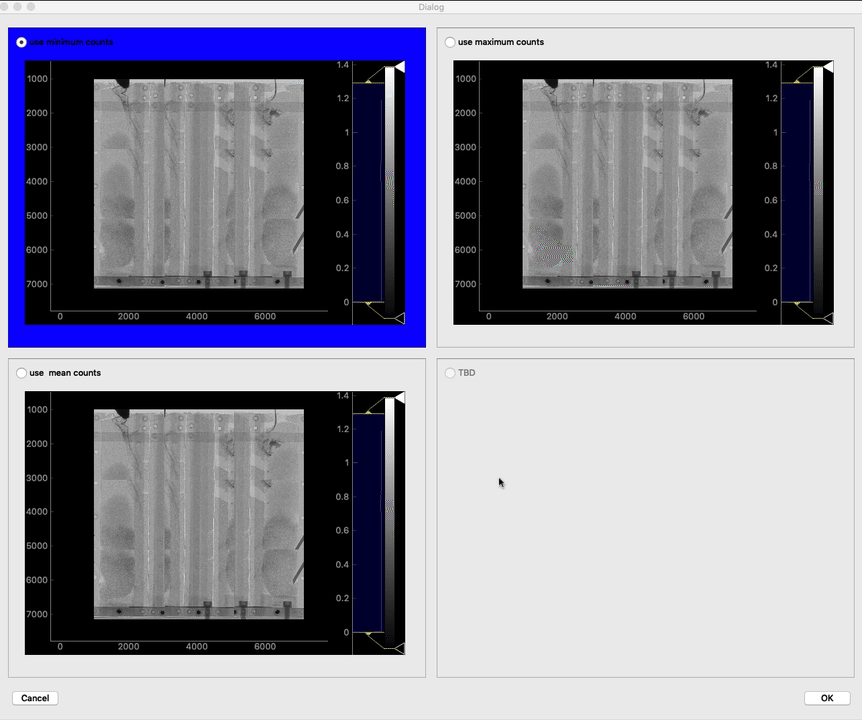Click the minimum counts radiograph image
The height and width of the screenshot is (720, 862).
(198, 183)
